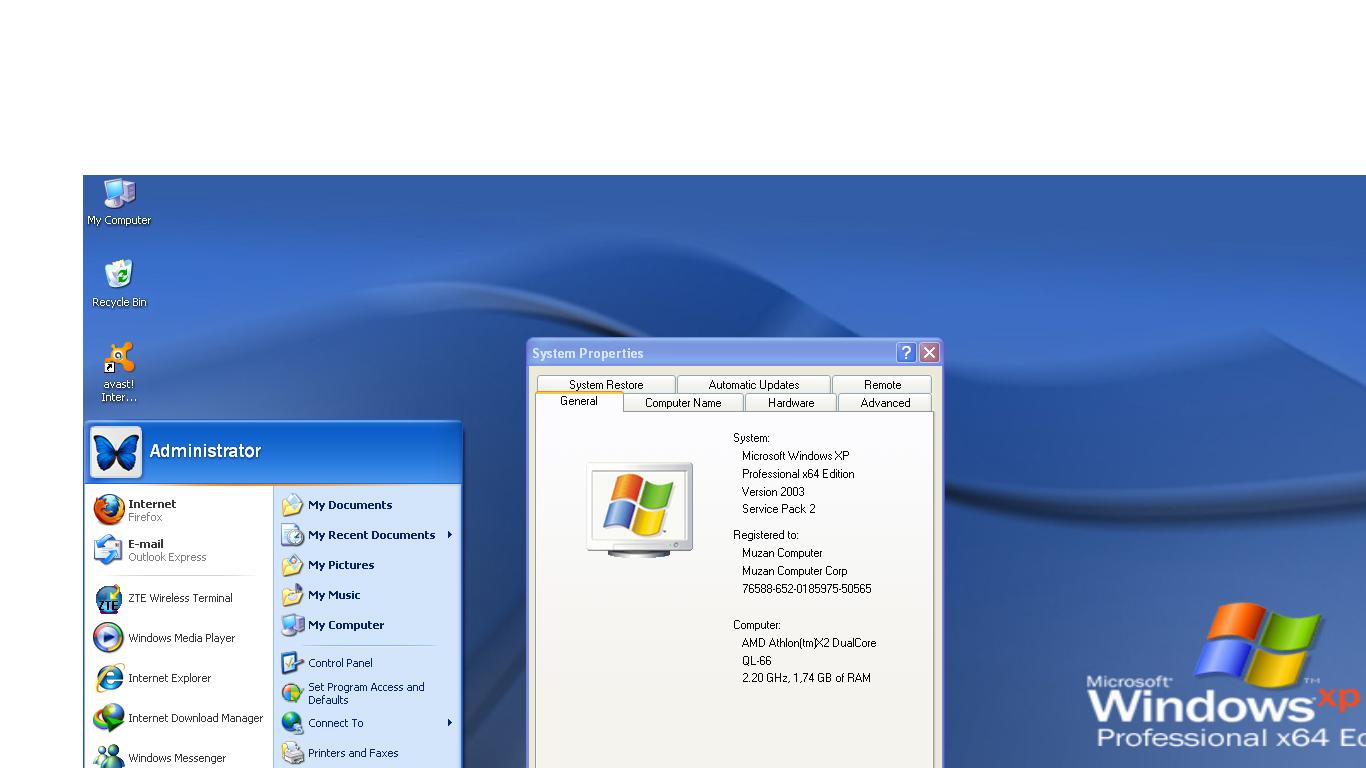Expand the Connect To submenu arrow

[450, 723]
